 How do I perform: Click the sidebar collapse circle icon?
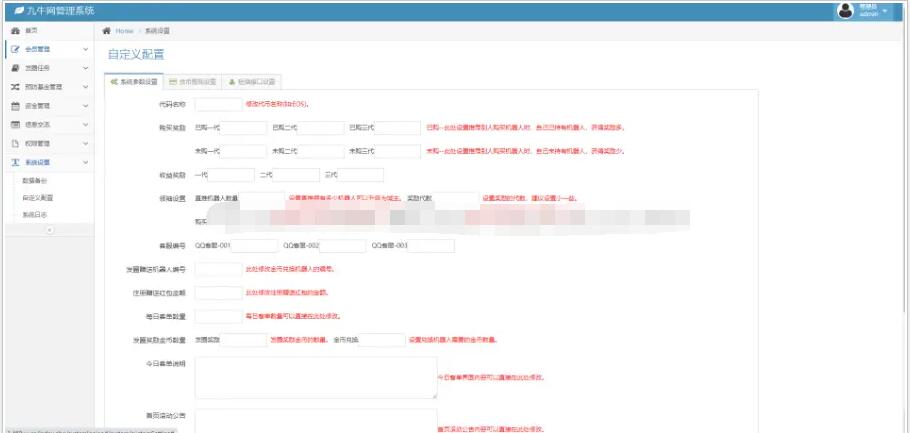tap(48, 230)
